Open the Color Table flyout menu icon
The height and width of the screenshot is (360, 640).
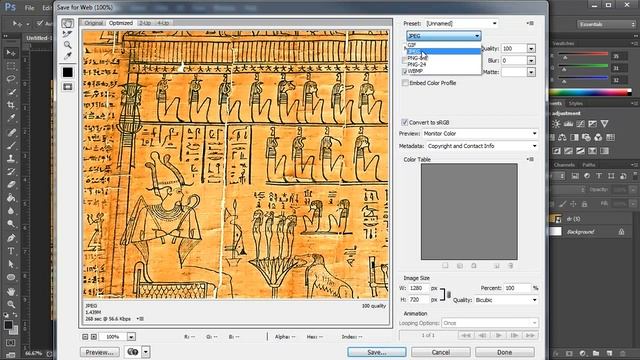click(530, 159)
